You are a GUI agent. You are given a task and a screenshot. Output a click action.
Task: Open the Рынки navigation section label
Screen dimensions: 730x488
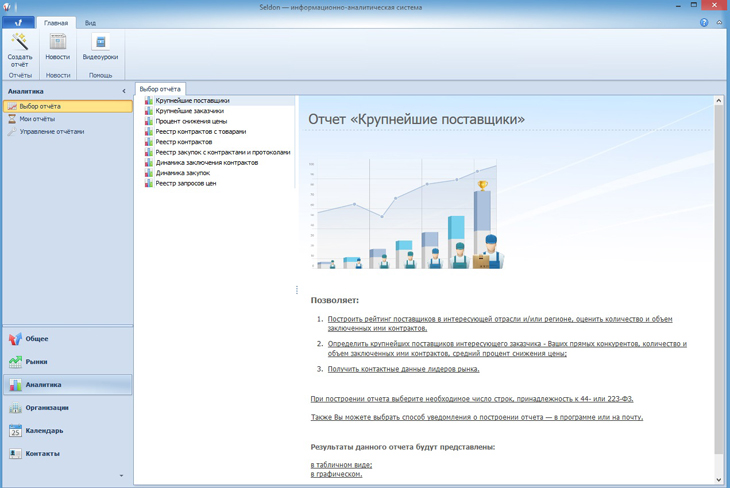point(36,361)
